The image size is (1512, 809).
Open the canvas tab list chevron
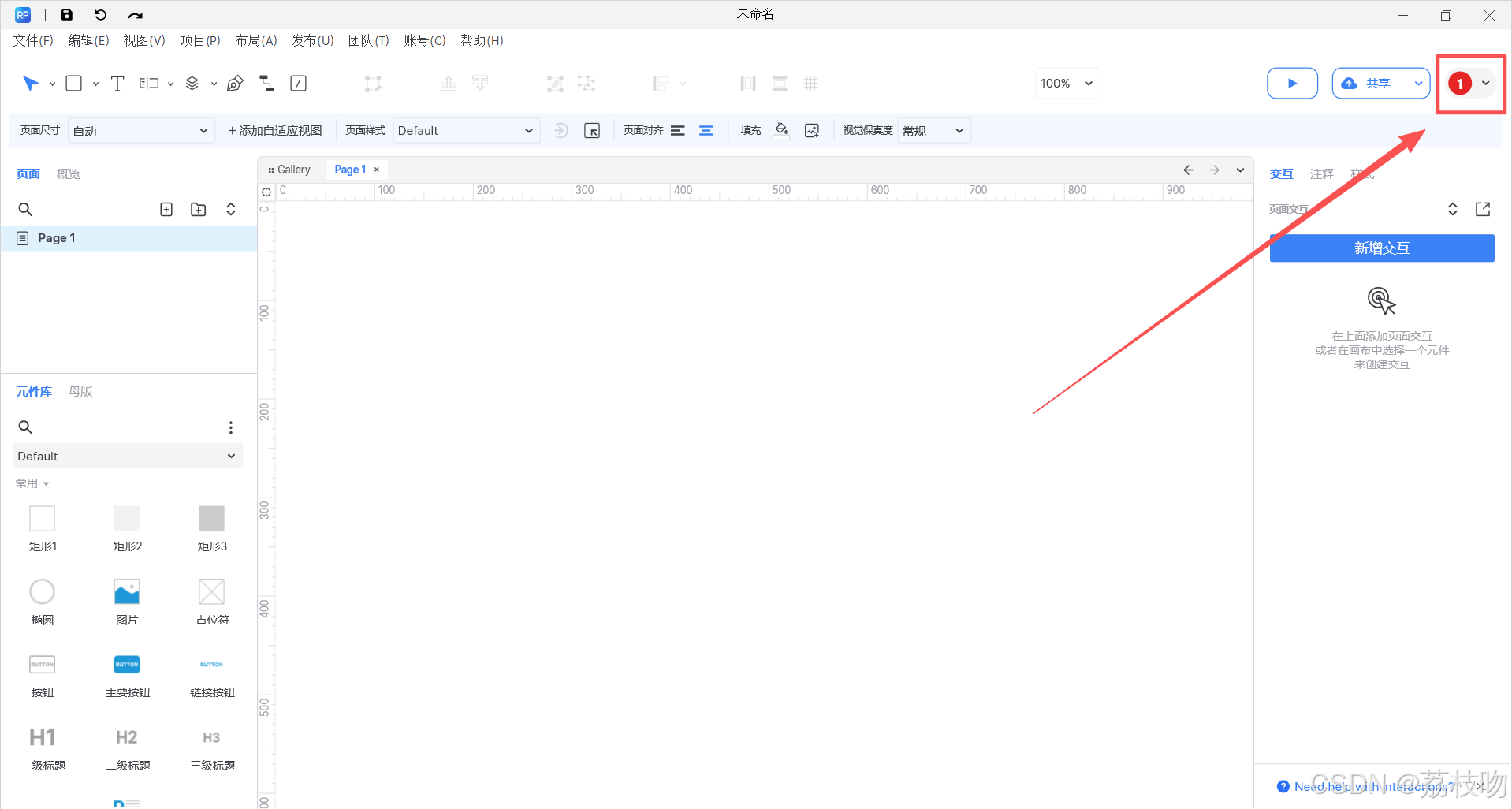pyautogui.click(x=1240, y=170)
